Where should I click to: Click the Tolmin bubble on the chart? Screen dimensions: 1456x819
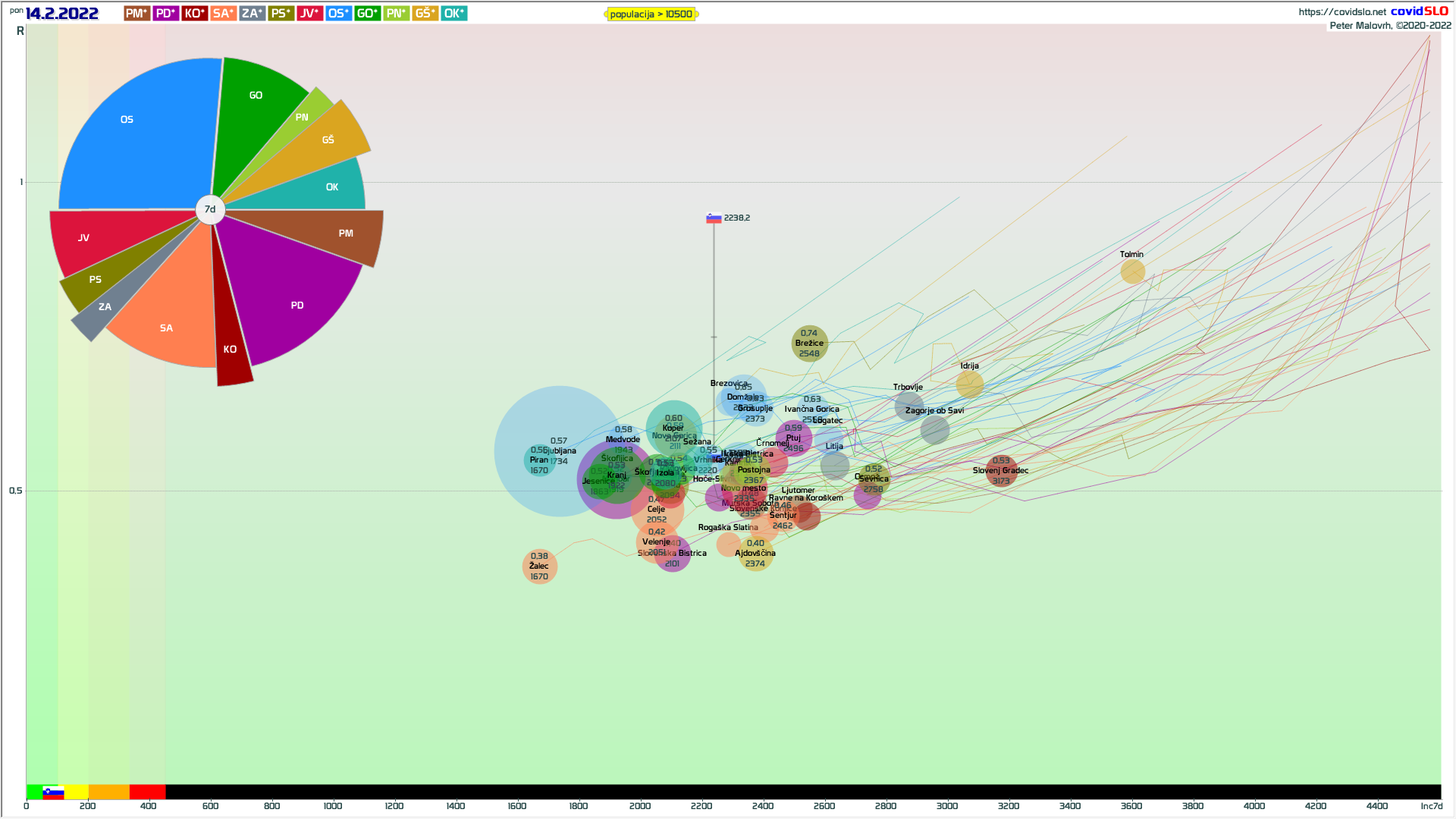[x=1132, y=271]
